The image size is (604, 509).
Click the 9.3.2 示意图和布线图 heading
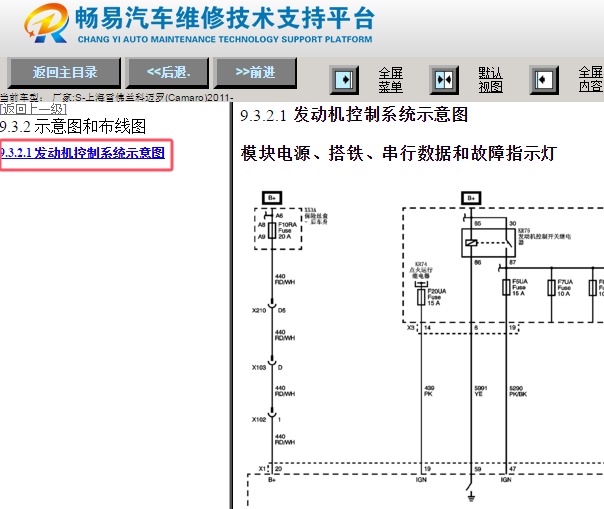coord(73,126)
